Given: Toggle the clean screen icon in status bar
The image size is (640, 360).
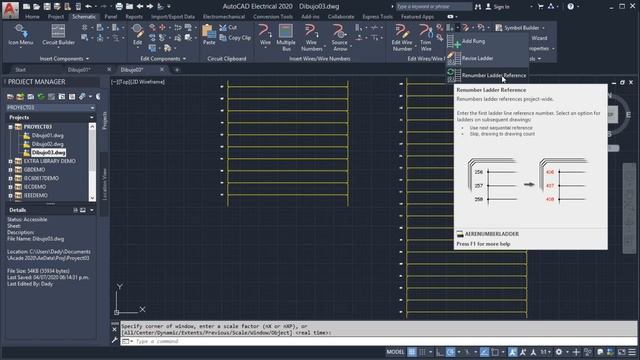Looking at the screenshot, I should coord(621,352).
